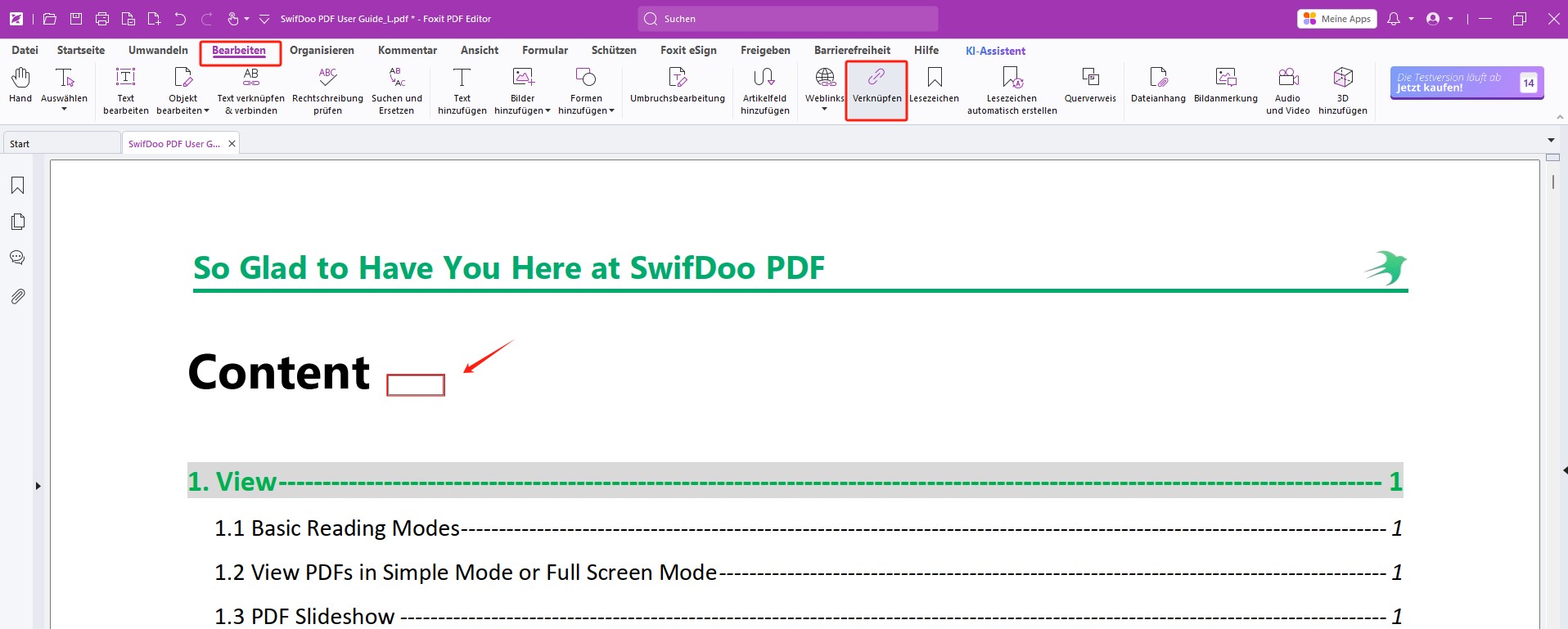
Task: Add a Dateianhang
Action: click(1158, 85)
